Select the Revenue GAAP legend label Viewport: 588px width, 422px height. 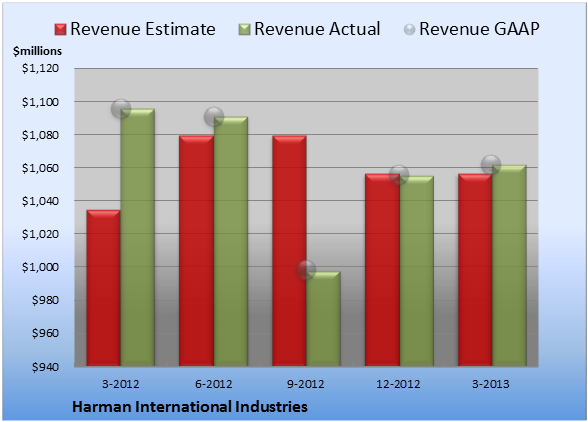pos(479,29)
